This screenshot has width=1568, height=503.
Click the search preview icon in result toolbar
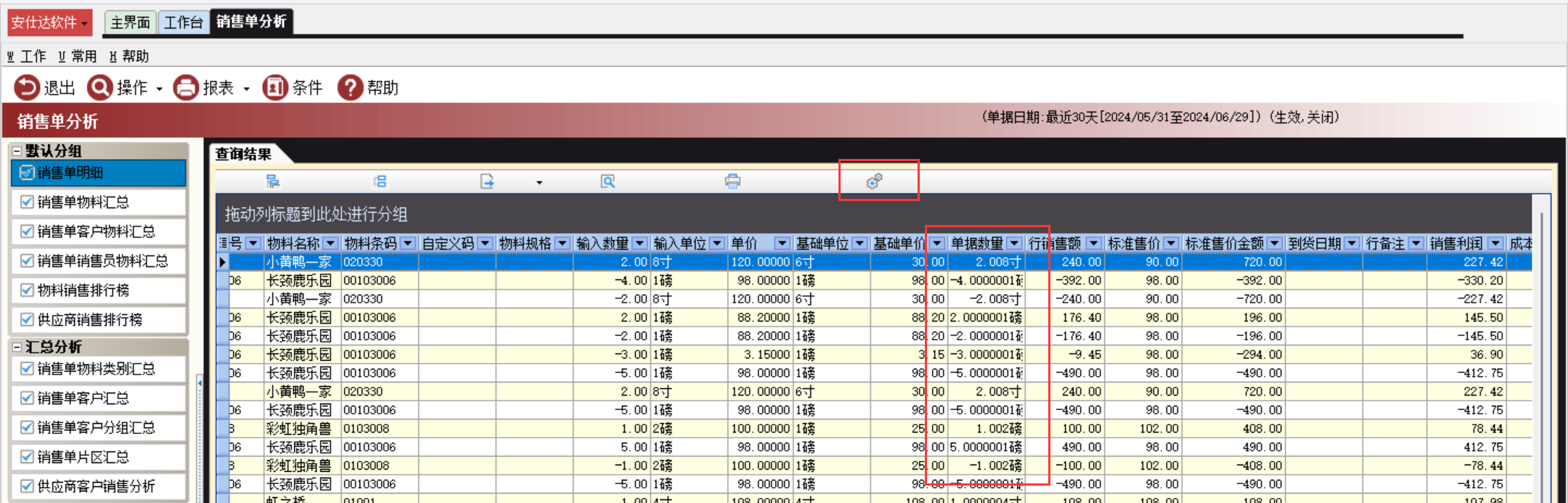click(x=608, y=181)
